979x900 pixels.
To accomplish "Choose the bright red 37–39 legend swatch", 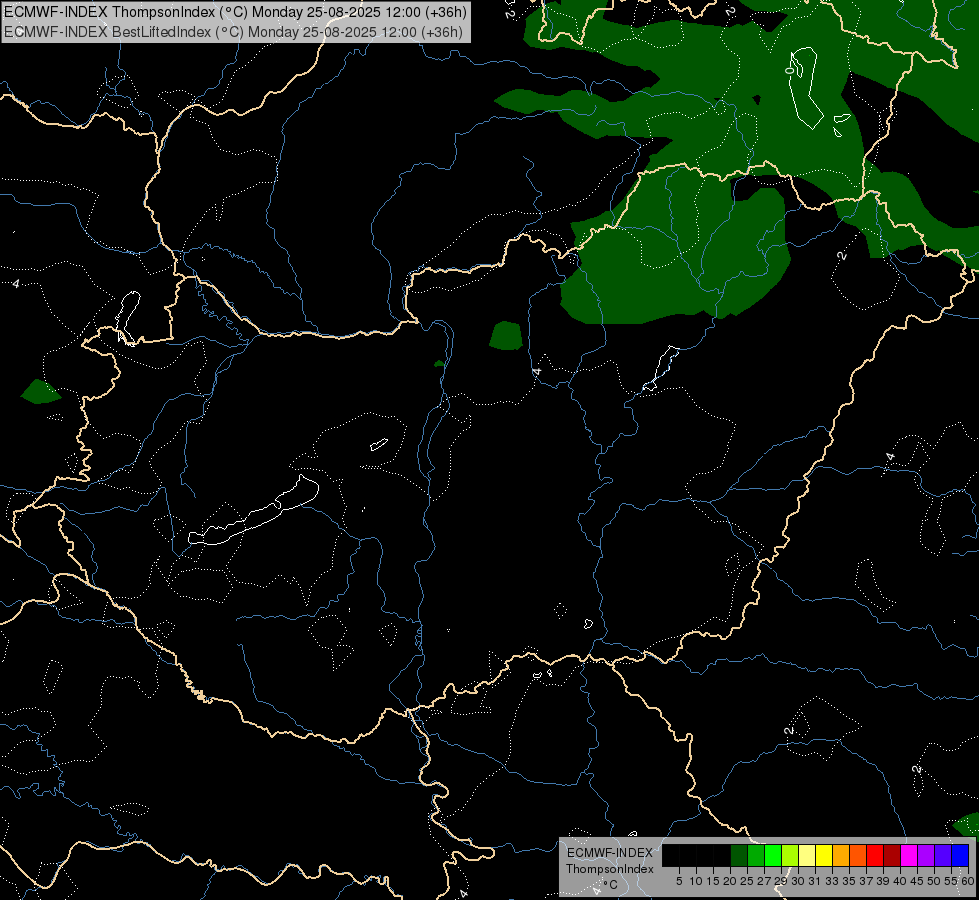I will pyautogui.click(x=875, y=855).
